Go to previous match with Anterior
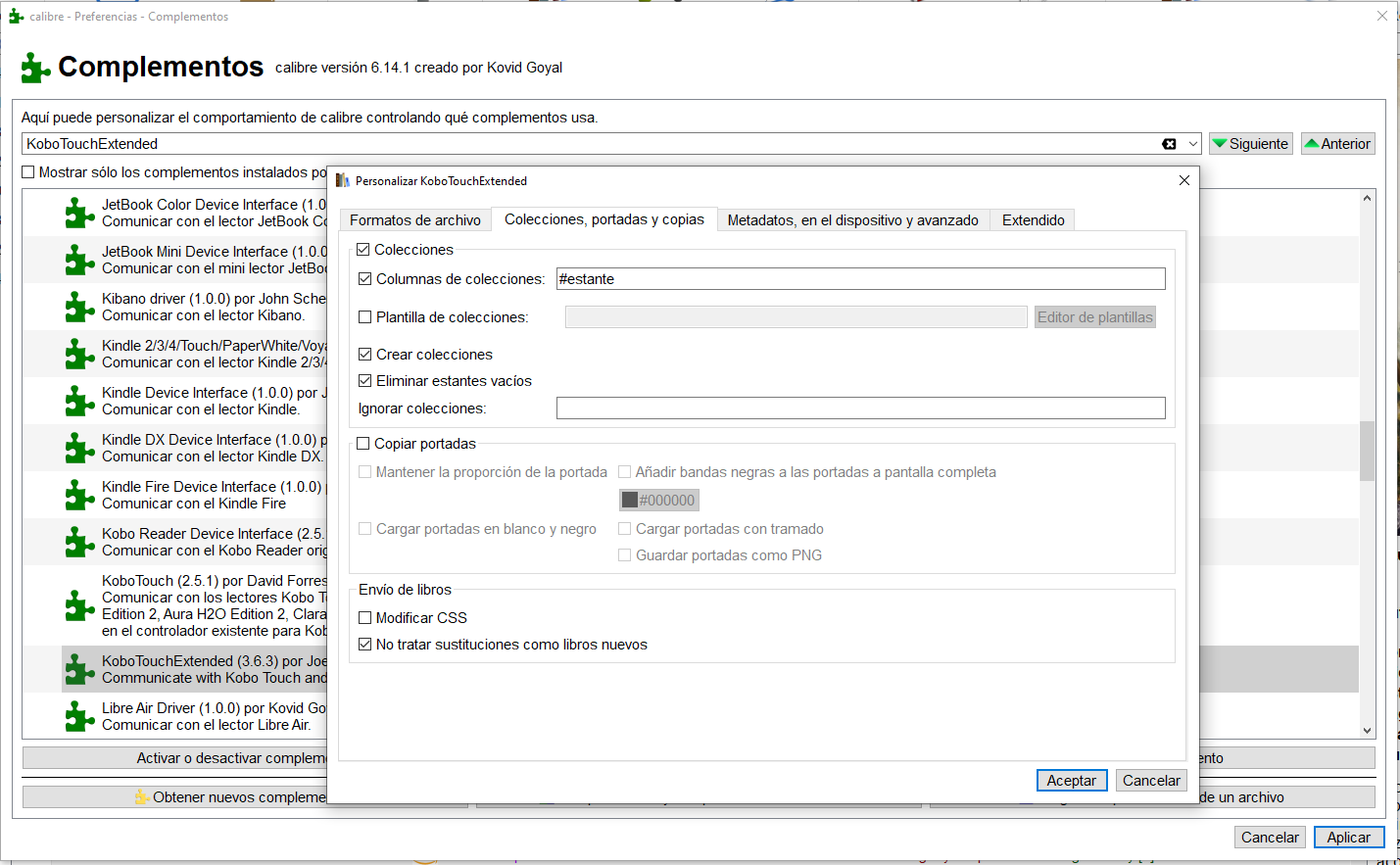Image resolution: width=1400 pixels, height=865 pixels. pos(1338,144)
